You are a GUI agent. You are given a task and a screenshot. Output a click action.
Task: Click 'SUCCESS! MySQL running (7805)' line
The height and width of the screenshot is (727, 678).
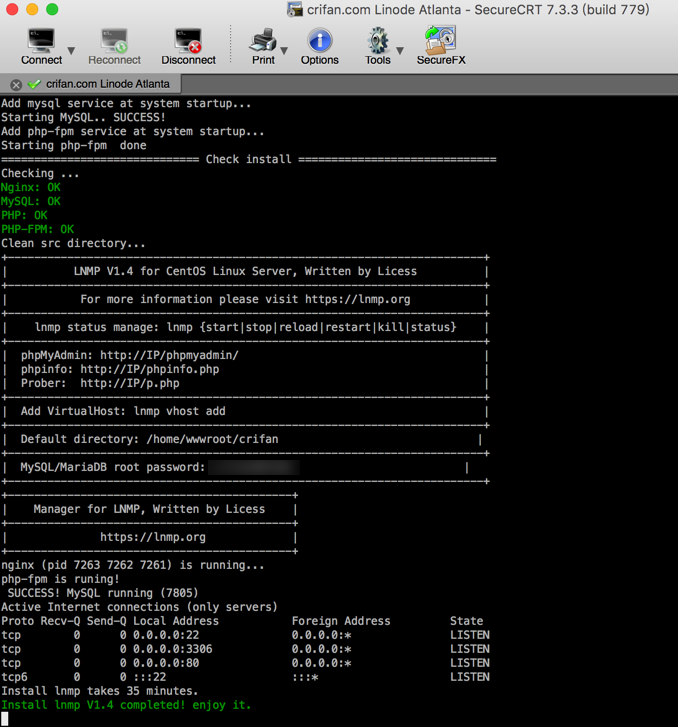point(103,593)
